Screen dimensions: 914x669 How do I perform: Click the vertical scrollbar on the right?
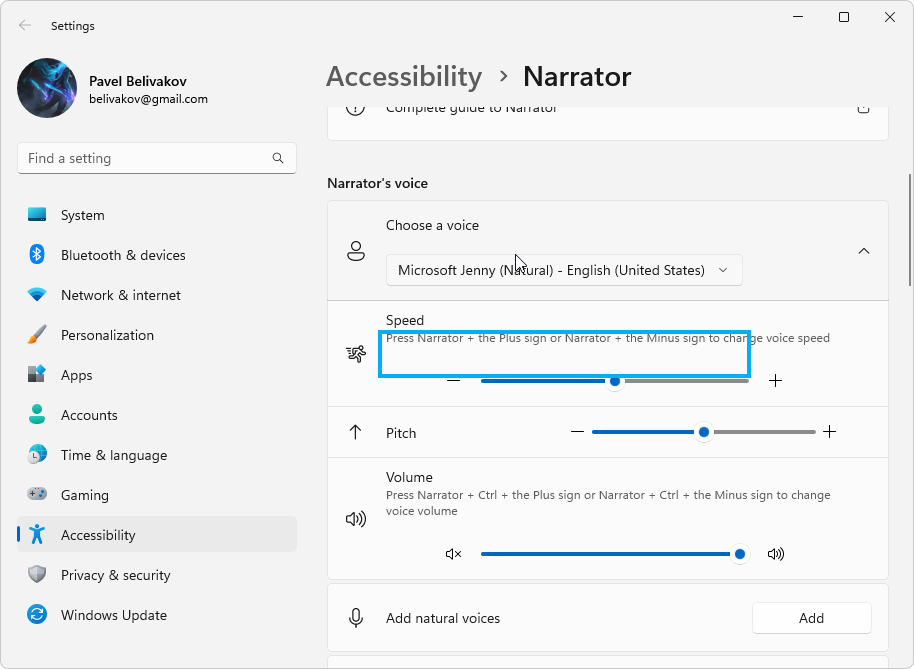coord(909,230)
